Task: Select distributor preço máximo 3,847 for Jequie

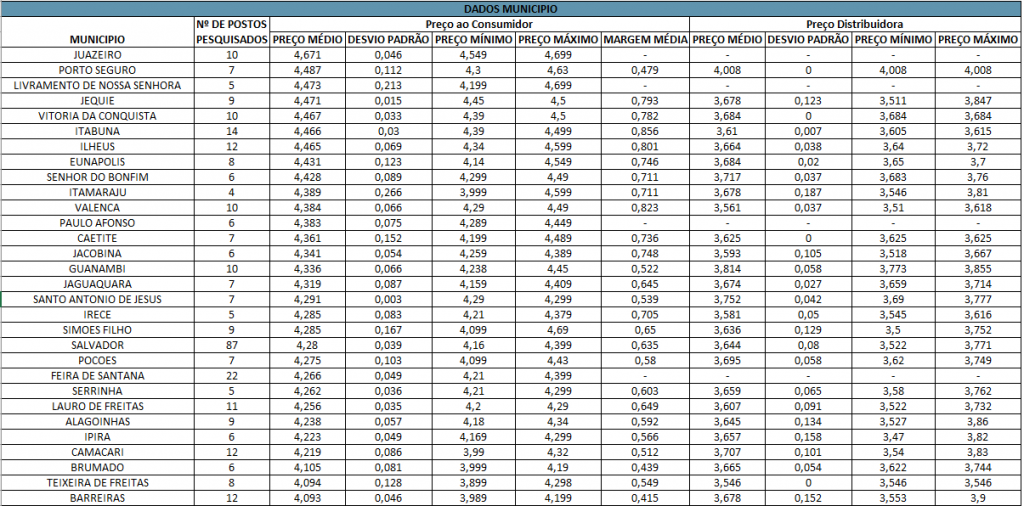Action: tap(978, 101)
